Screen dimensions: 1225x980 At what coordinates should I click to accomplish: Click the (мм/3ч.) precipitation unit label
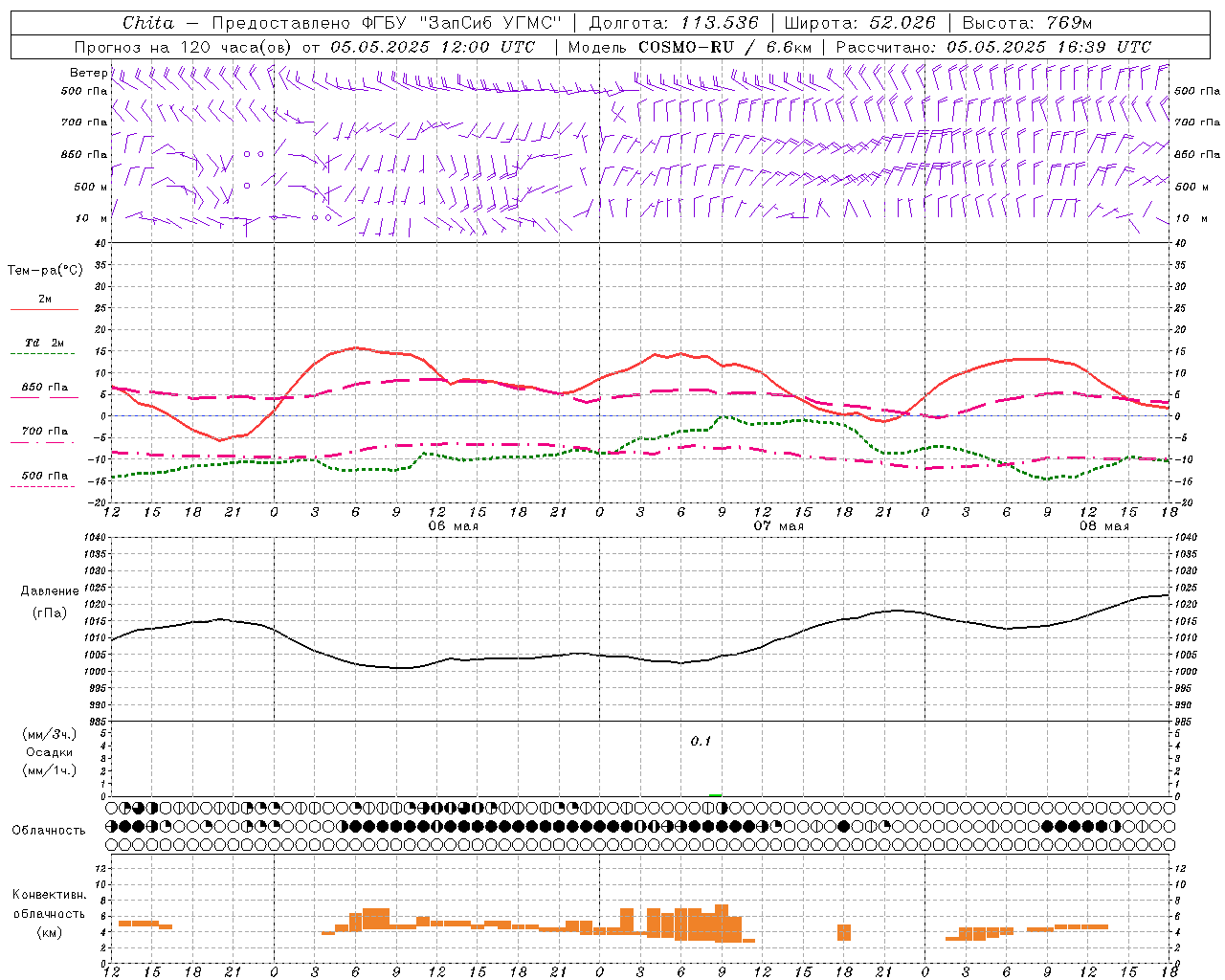[x=50, y=734]
